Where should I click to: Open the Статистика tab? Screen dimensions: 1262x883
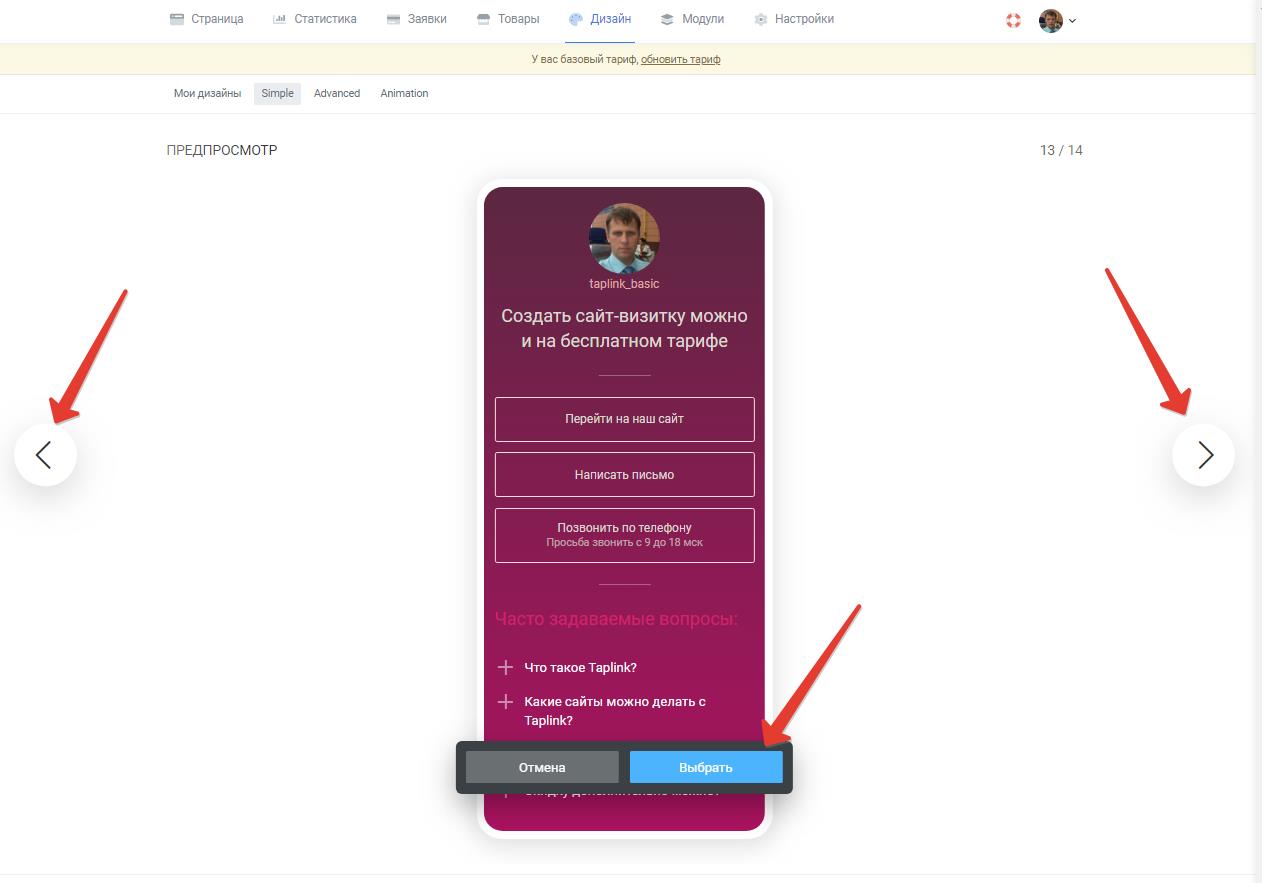314,19
